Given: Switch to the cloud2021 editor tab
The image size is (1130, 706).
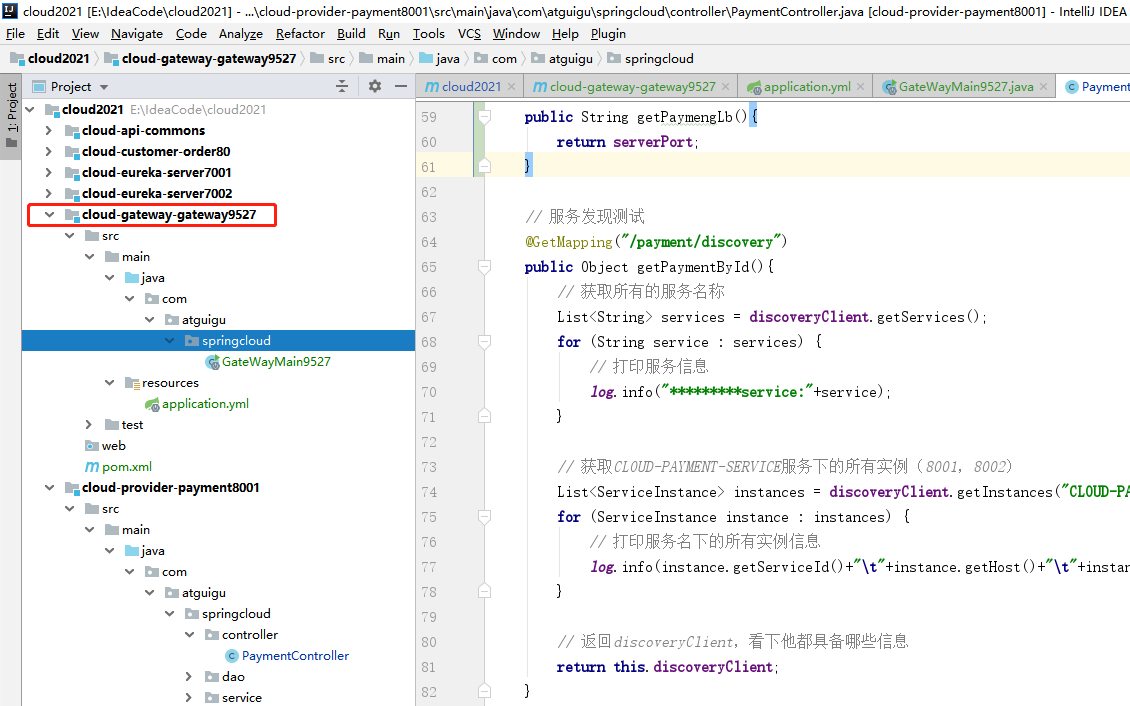Looking at the screenshot, I should point(470,86).
